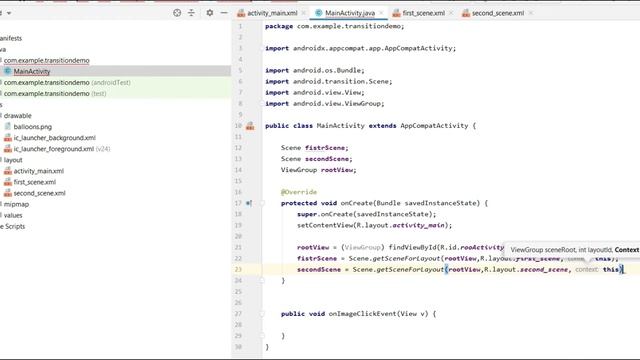Click the override gutter icon on line 17
Screen dimensions: 640x360
(x=249, y=203)
